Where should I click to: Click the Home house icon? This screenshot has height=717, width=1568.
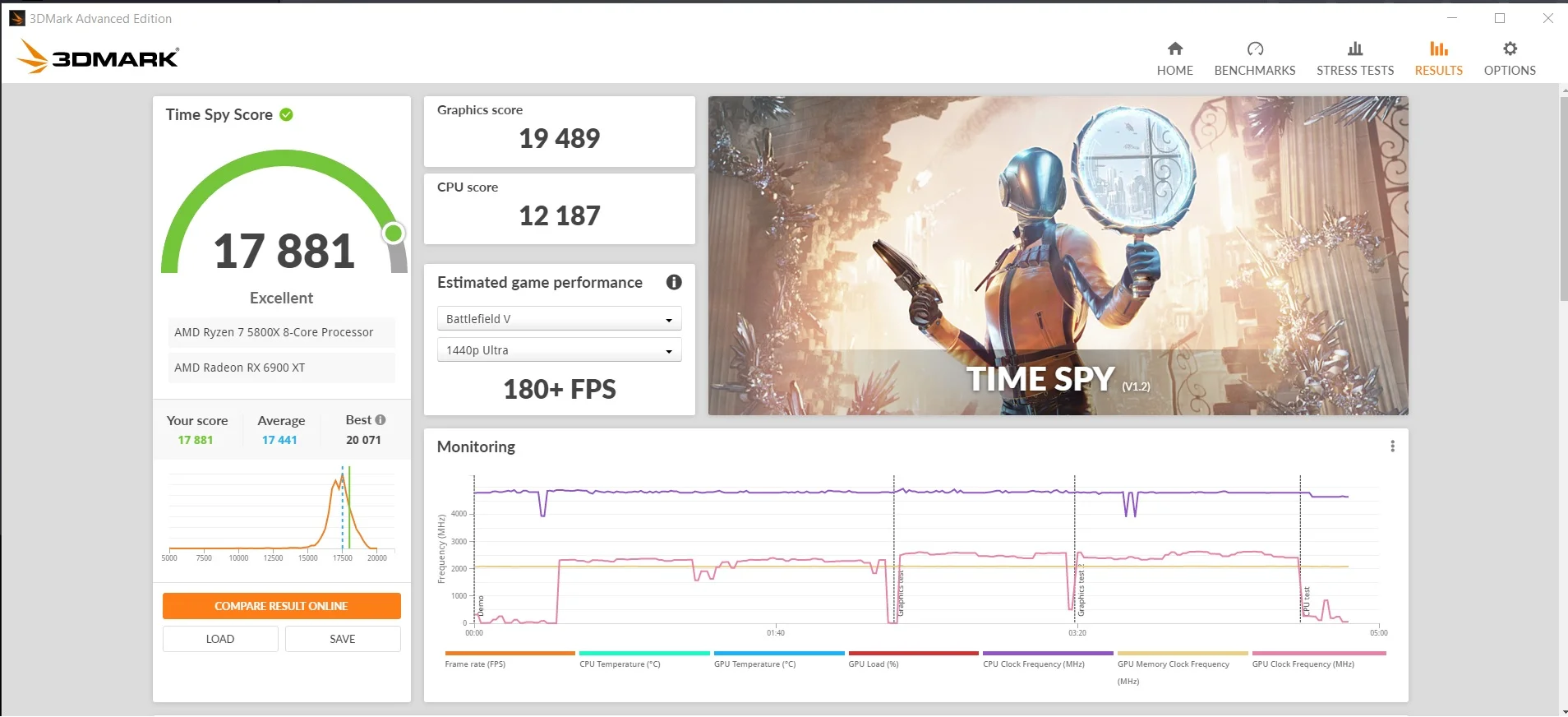point(1175,49)
